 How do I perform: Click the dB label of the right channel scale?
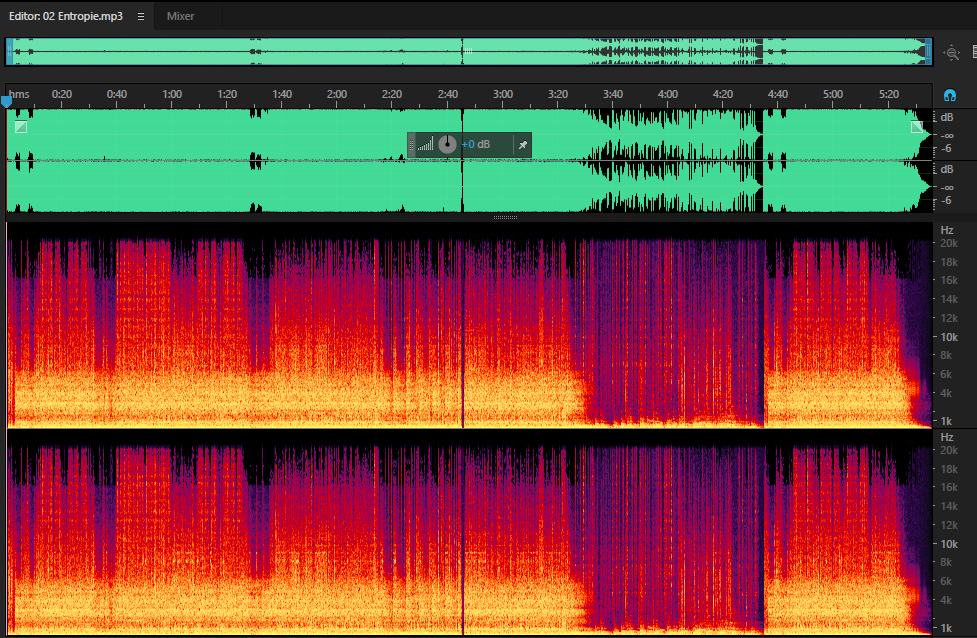(946, 169)
